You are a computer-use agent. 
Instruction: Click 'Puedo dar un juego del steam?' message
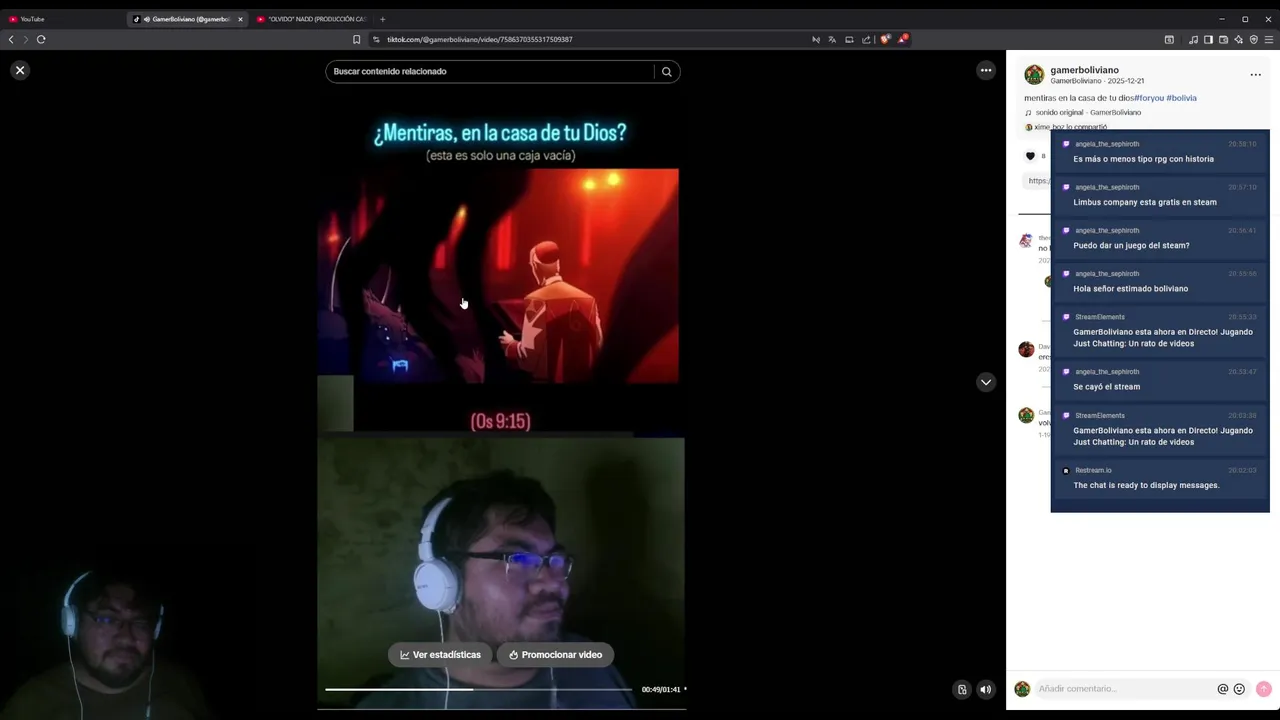pyautogui.click(x=1131, y=245)
